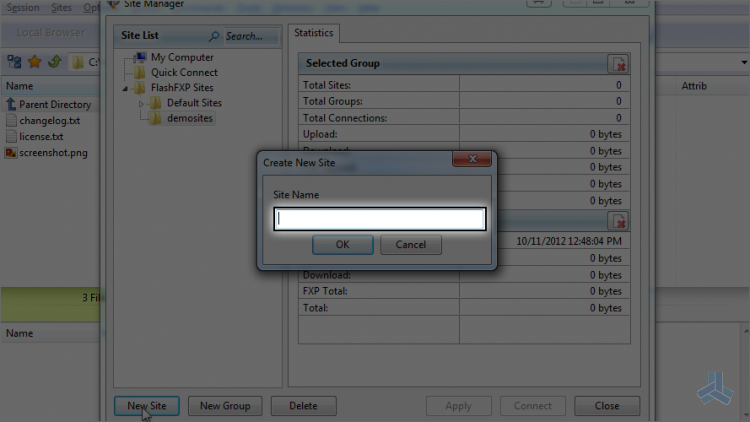Open the Statistics tab
The image size is (750, 422).
click(314, 33)
